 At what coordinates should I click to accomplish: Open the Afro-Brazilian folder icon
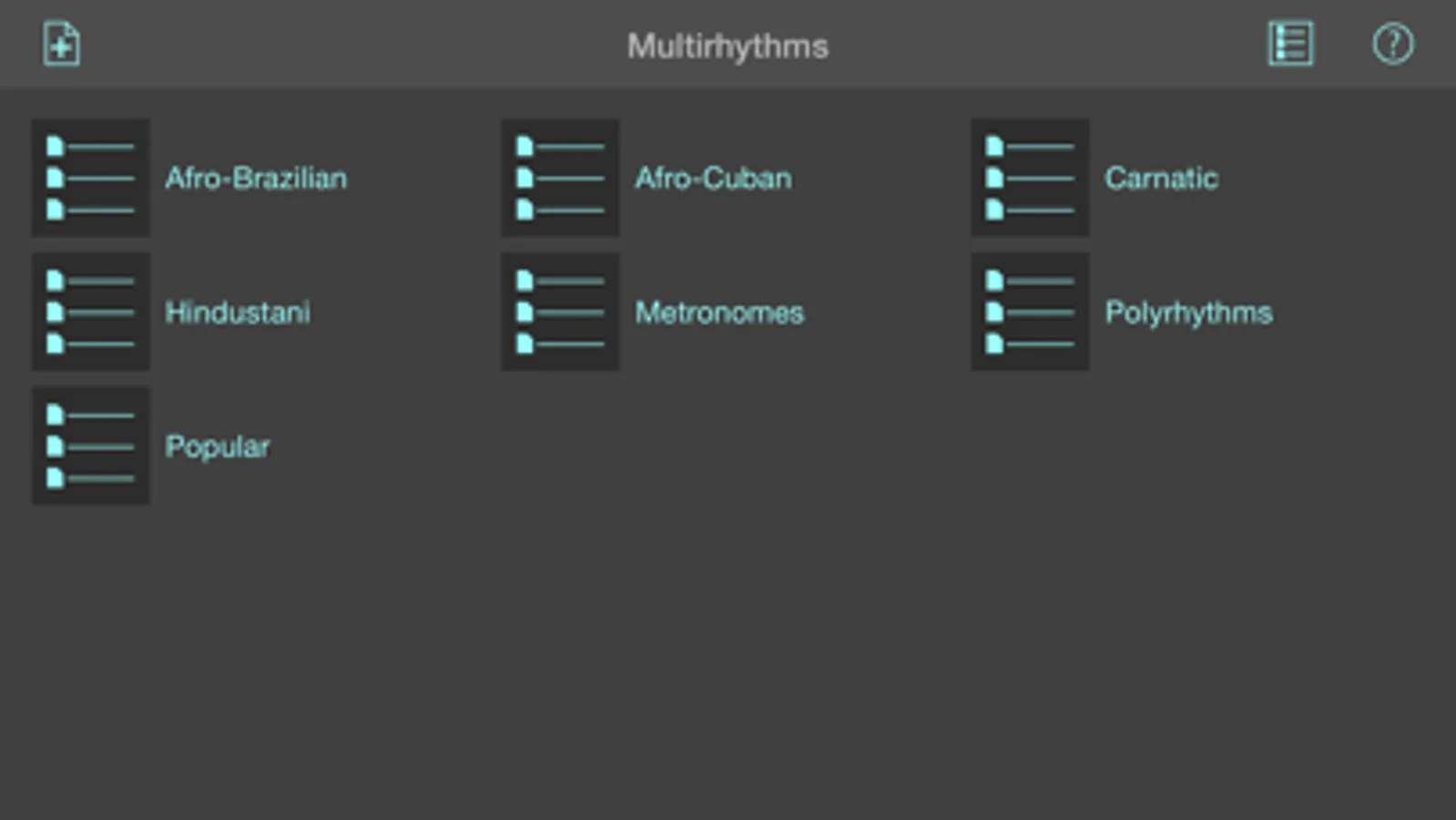point(91,178)
